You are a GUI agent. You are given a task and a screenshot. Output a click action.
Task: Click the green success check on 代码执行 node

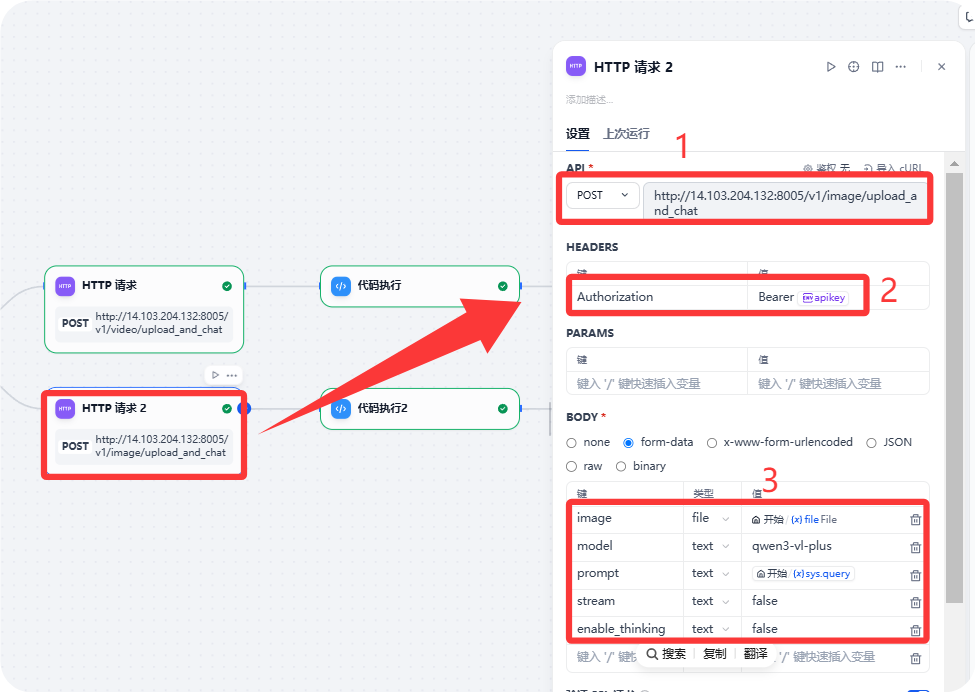pyautogui.click(x=502, y=286)
